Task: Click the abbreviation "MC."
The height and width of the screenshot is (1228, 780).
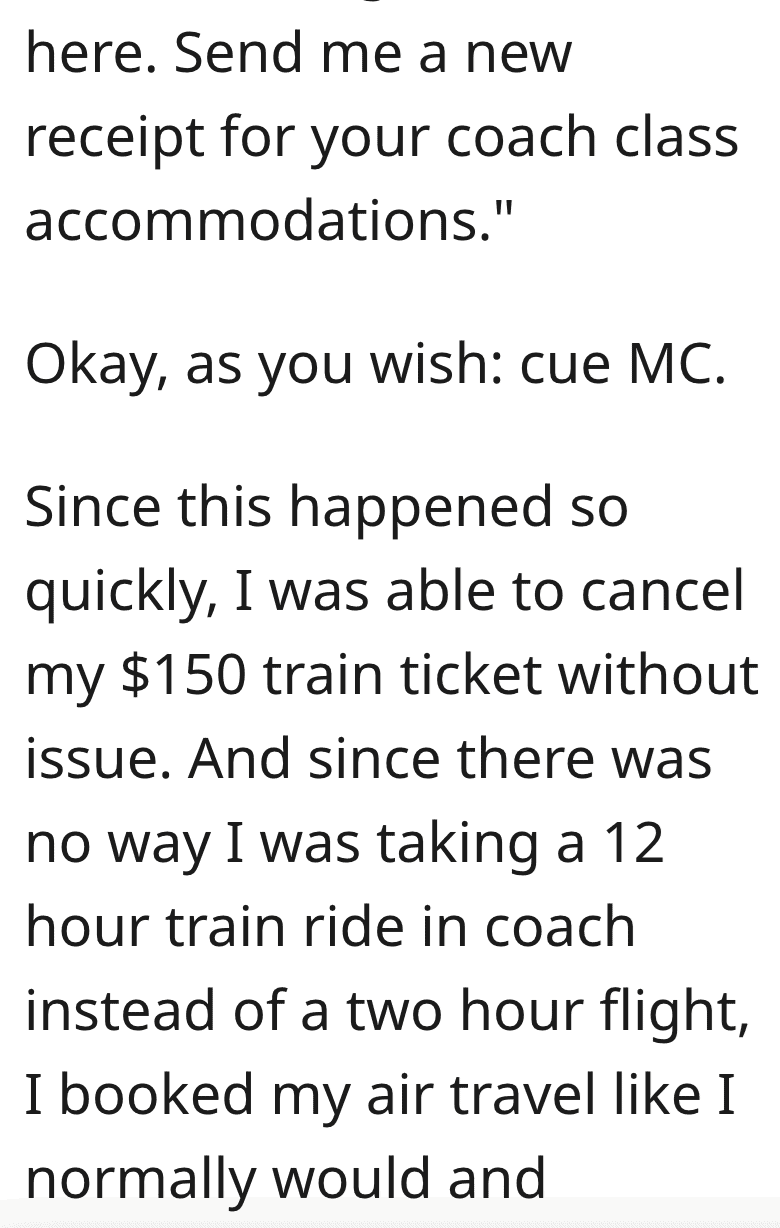Action: tap(675, 363)
